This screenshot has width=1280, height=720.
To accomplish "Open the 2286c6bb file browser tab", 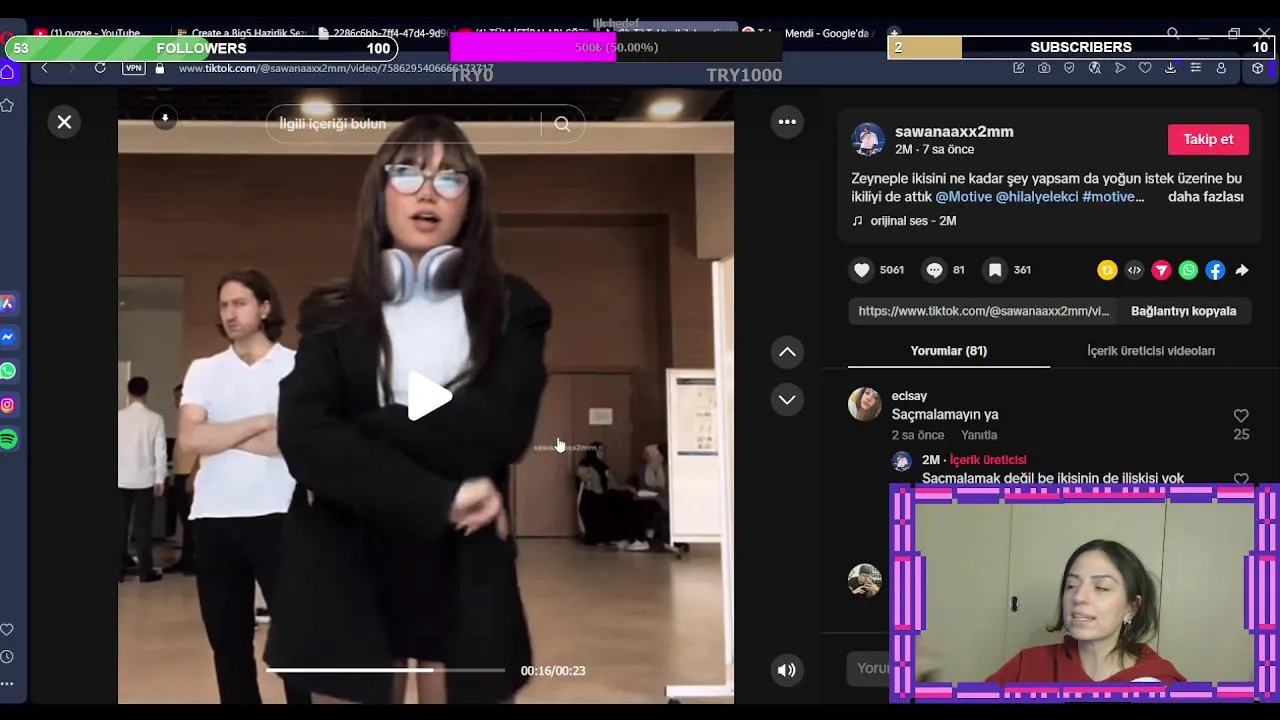I will click(382, 33).
